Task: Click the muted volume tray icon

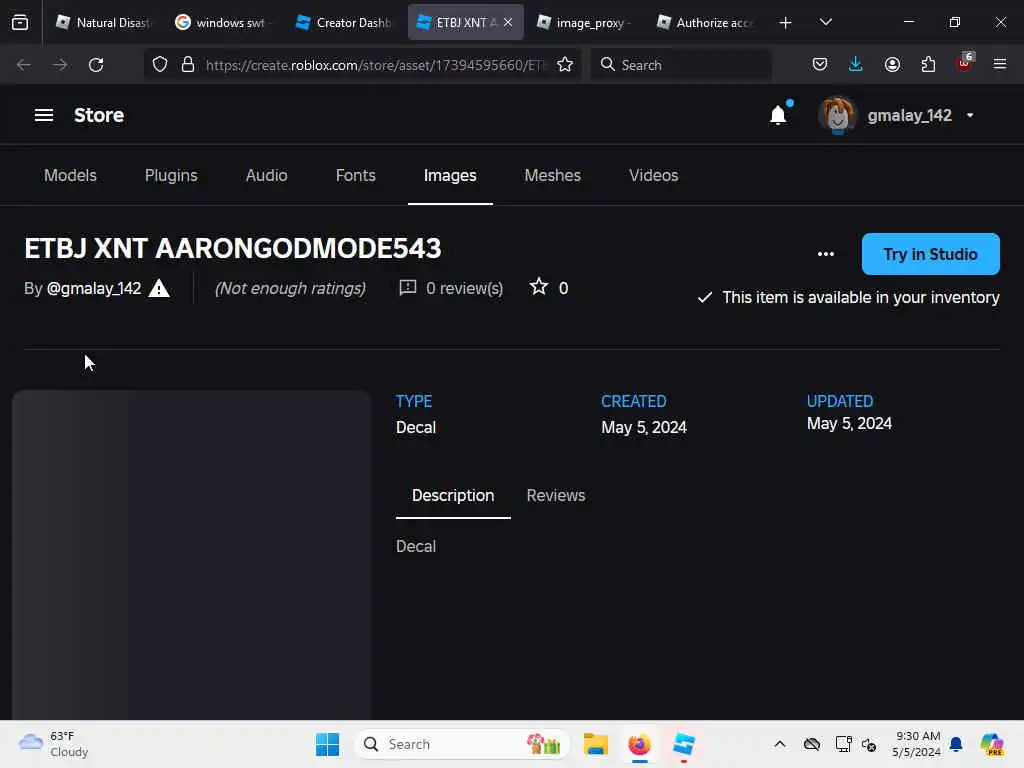Action: [869, 744]
